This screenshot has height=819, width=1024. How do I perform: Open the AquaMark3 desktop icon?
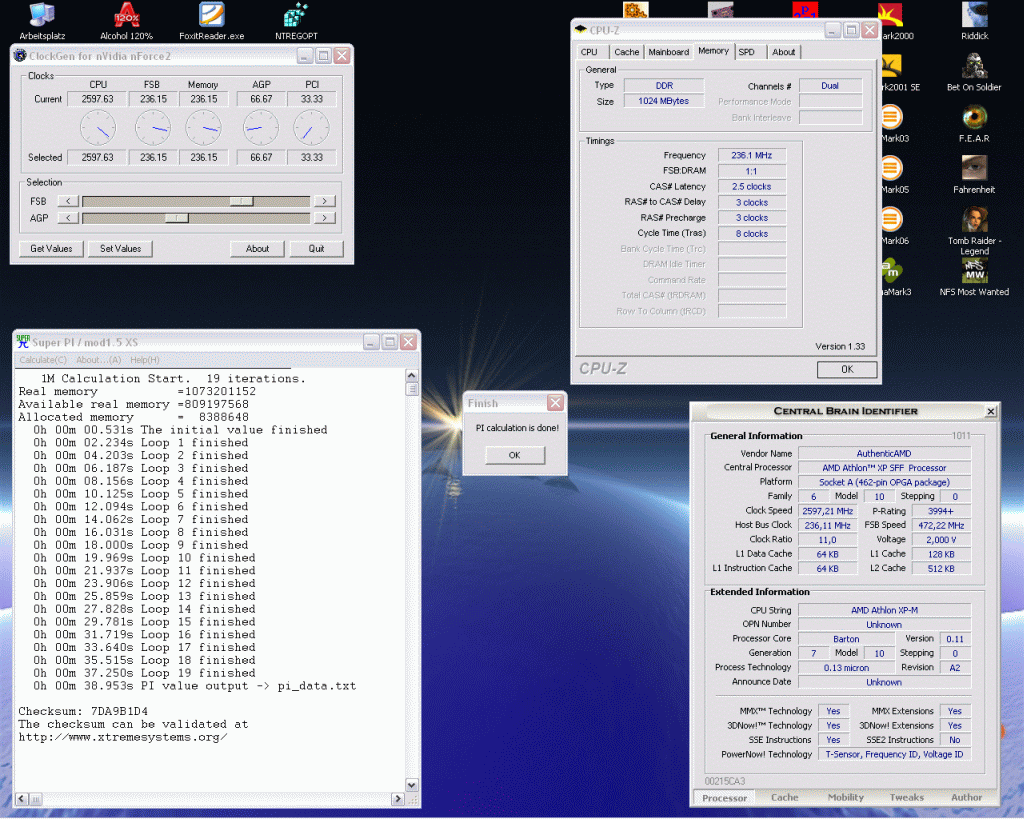[894, 277]
